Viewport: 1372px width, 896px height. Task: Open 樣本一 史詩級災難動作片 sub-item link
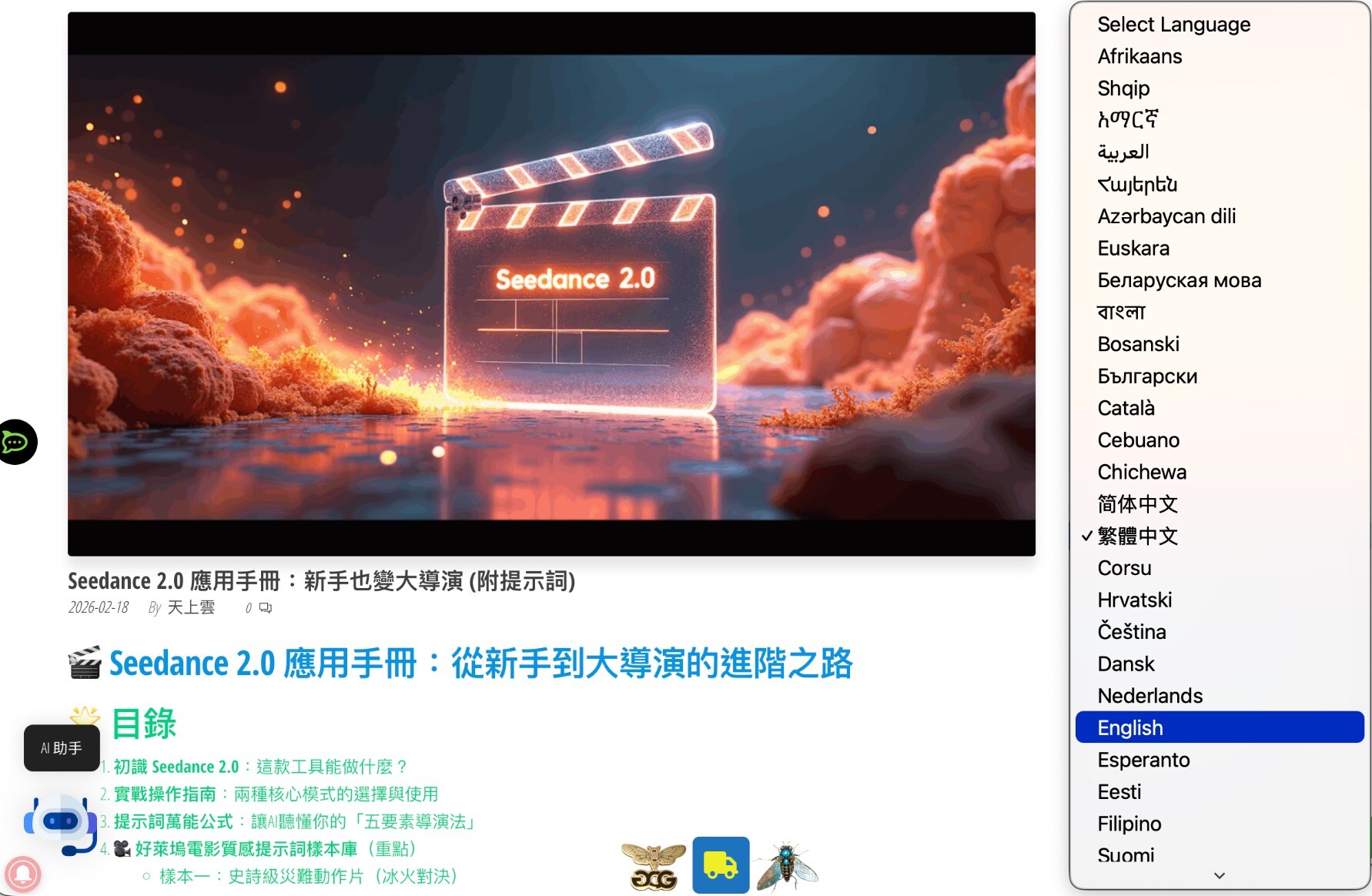point(308,876)
